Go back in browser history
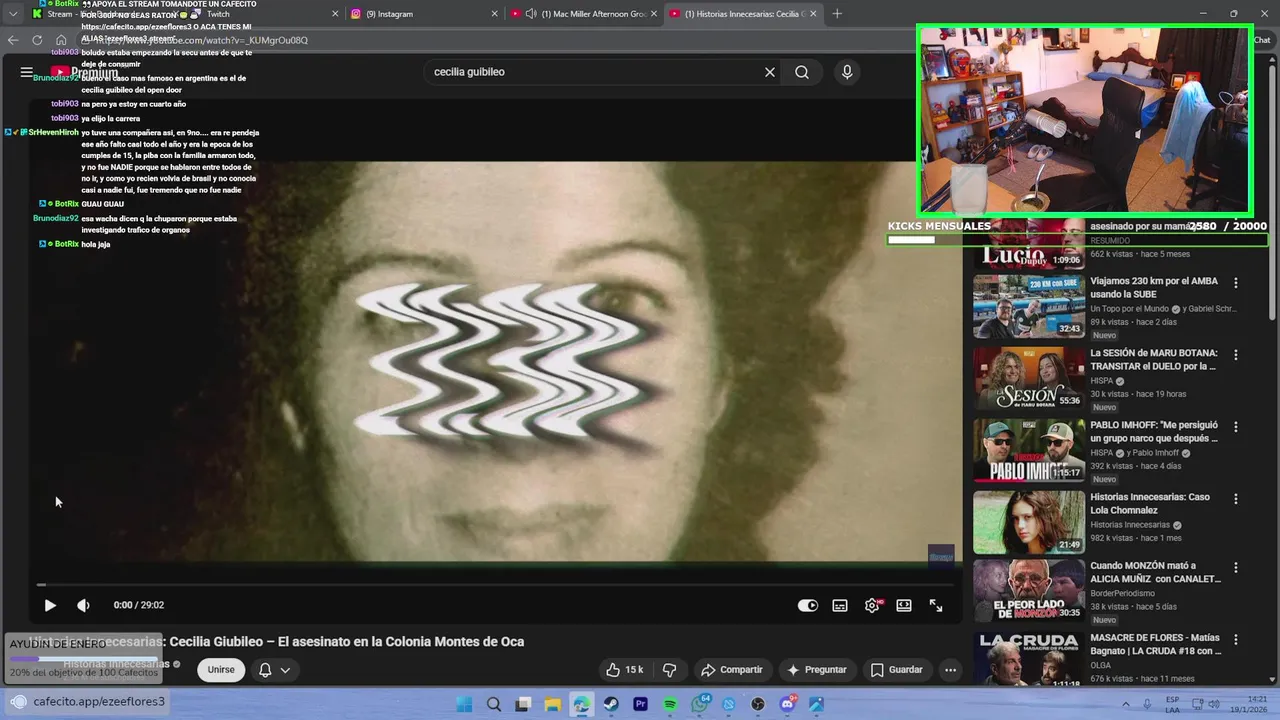Image resolution: width=1280 pixels, height=720 pixels. pyautogui.click(x=13, y=40)
